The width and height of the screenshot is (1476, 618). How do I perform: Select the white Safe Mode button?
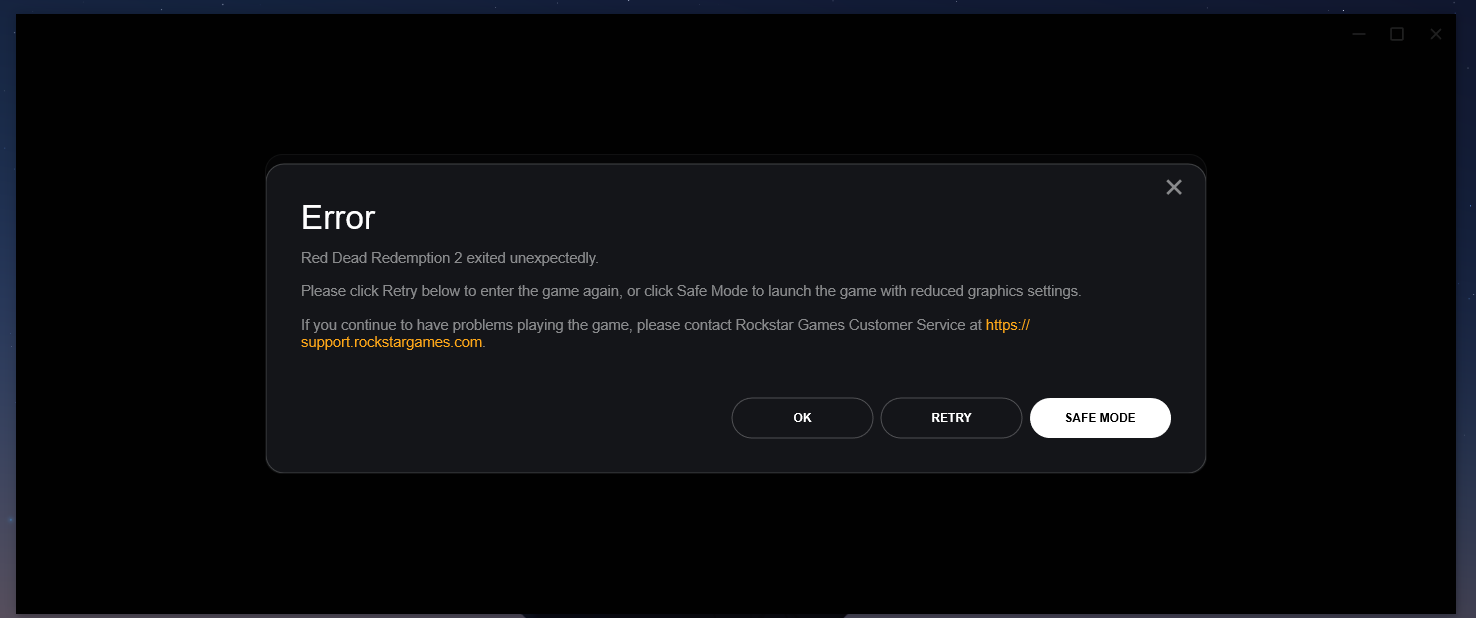click(x=1100, y=418)
